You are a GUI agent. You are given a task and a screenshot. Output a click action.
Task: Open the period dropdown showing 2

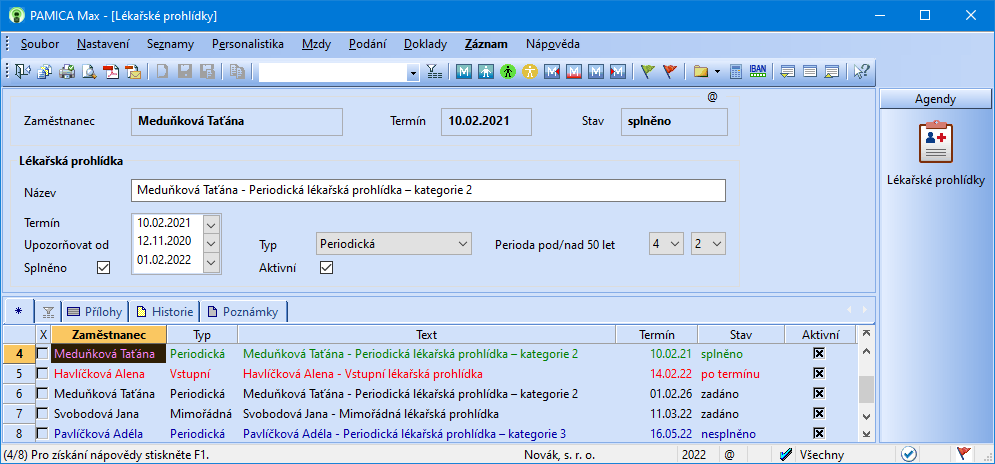pyautogui.click(x=708, y=244)
